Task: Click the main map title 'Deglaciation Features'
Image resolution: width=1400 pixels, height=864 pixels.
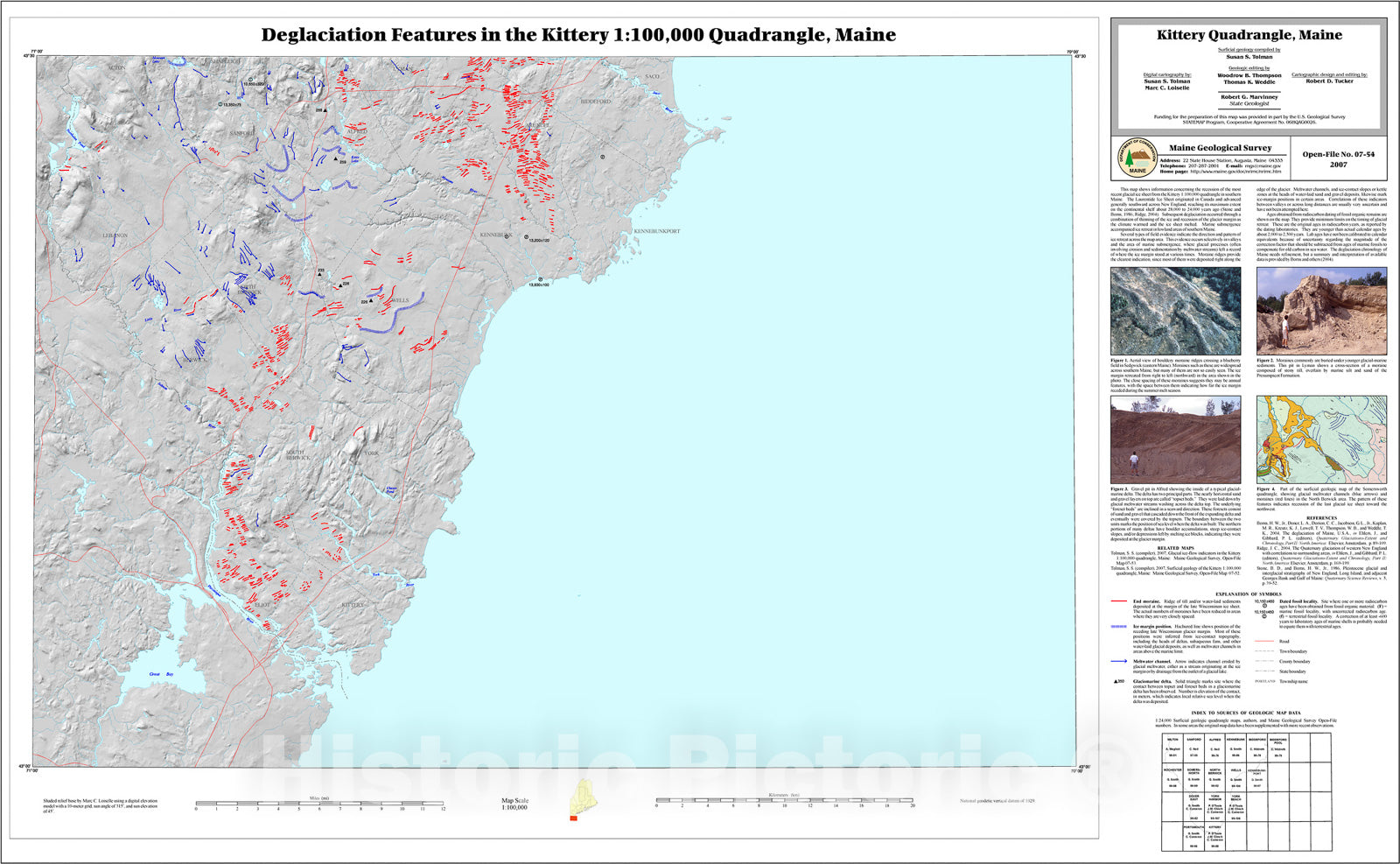Action: point(578,35)
